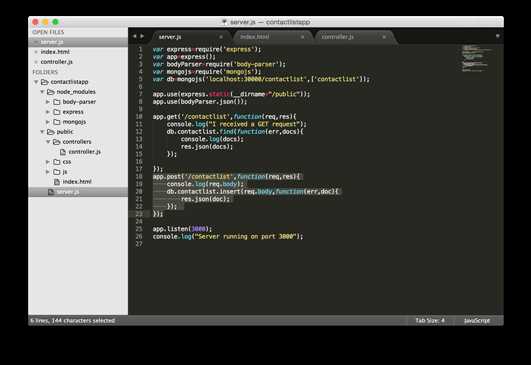Expand the js folder
The width and height of the screenshot is (531, 365).
pyautogui.click(x=48, y=172)
